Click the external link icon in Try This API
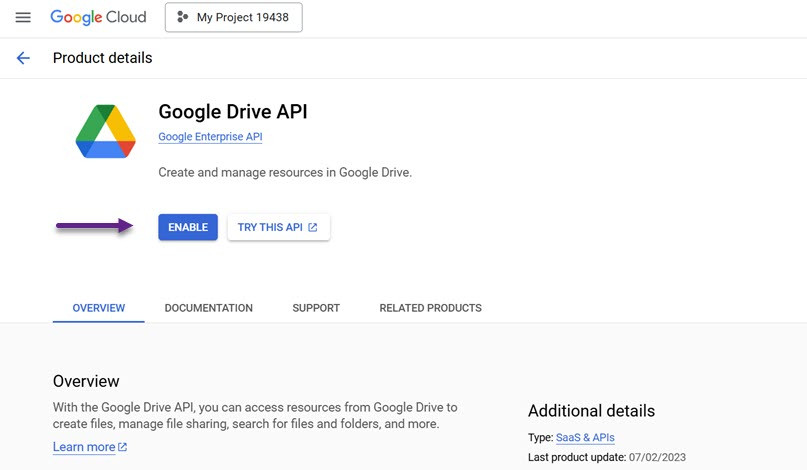 click(x=313, y=228)
